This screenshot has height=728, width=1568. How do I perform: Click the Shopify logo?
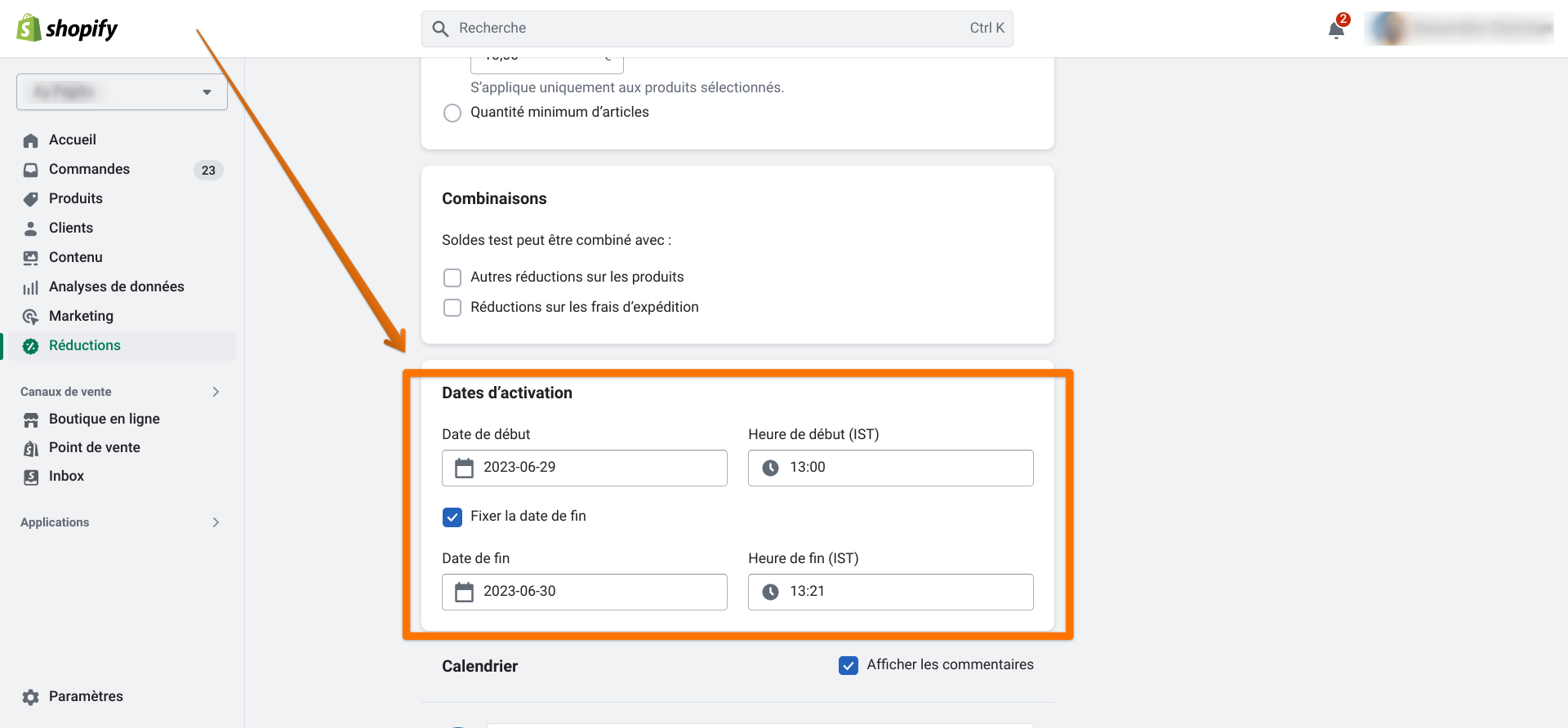tap(67, 29)
